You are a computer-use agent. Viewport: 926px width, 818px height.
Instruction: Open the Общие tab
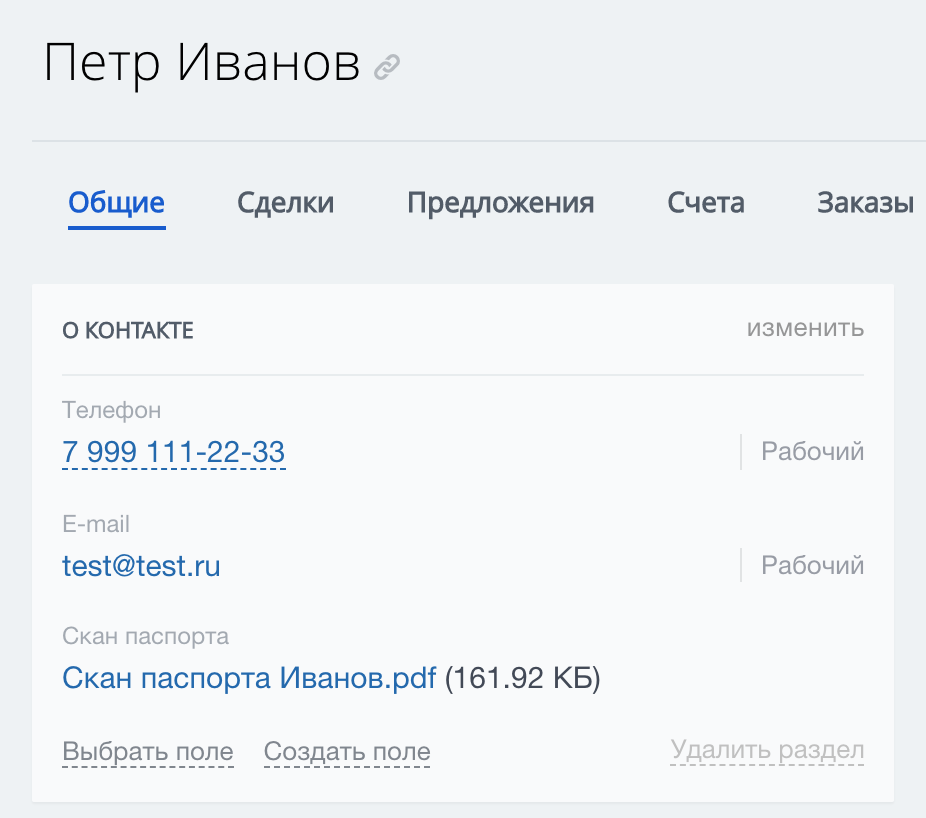(116, 203)
